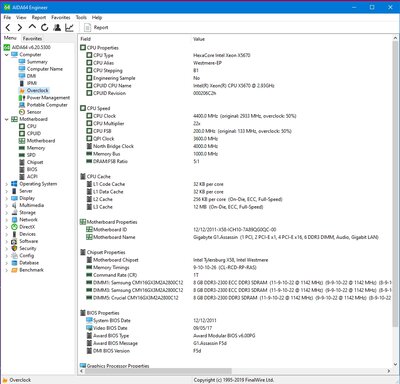Expand the Operating System tree node
Screen dimensions: 400x384
tap(6, 184)
